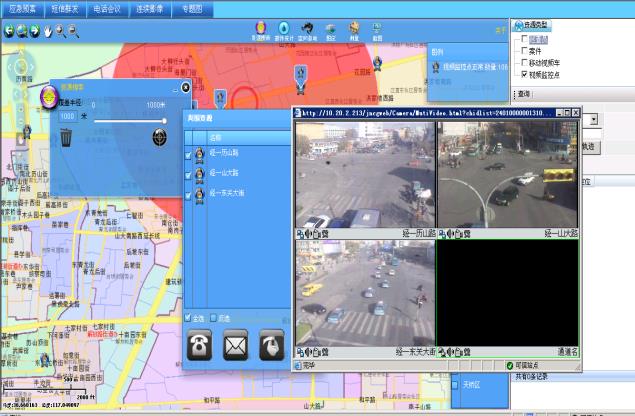Close the resource search panel with X
The image size is (635, 416).
point(185,87)
